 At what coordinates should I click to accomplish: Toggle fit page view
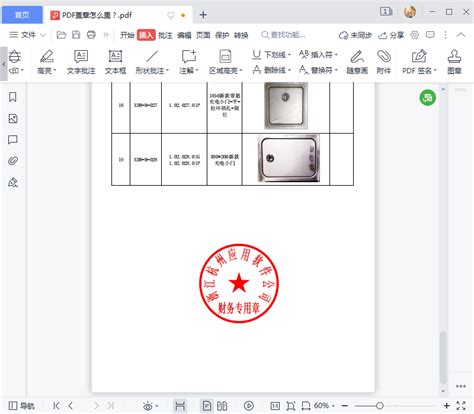tap(291, 406)
